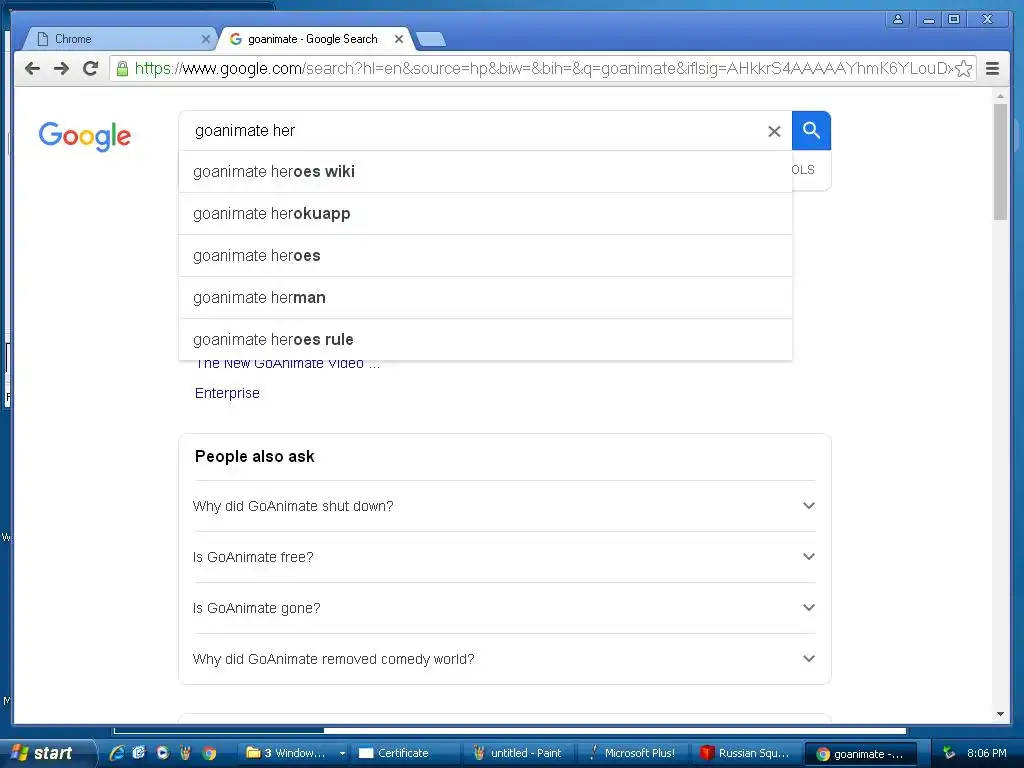Expand Is GoAnimate gone? question
The image size is (1024, 768).
tap(504, 608)
